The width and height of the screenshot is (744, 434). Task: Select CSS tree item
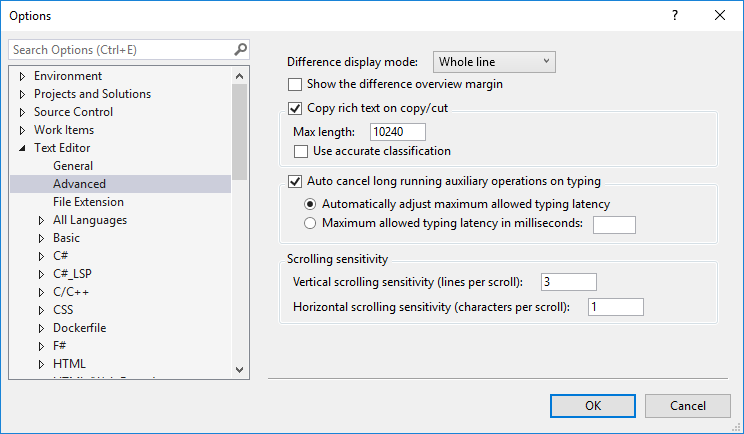(x=63, y=310)
